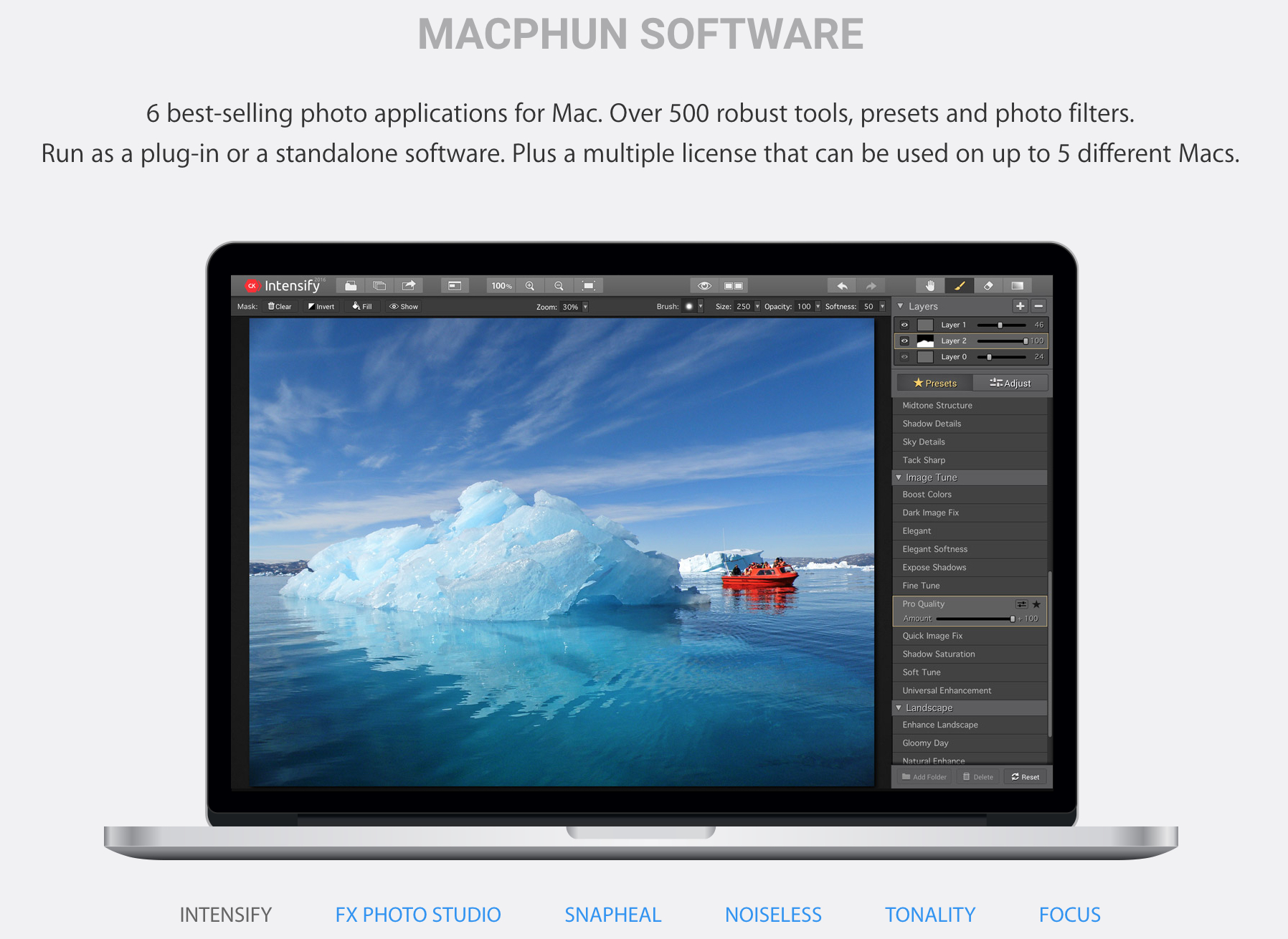
Task: Select Midtone Structure preset
Action: (x=970, y=406)
